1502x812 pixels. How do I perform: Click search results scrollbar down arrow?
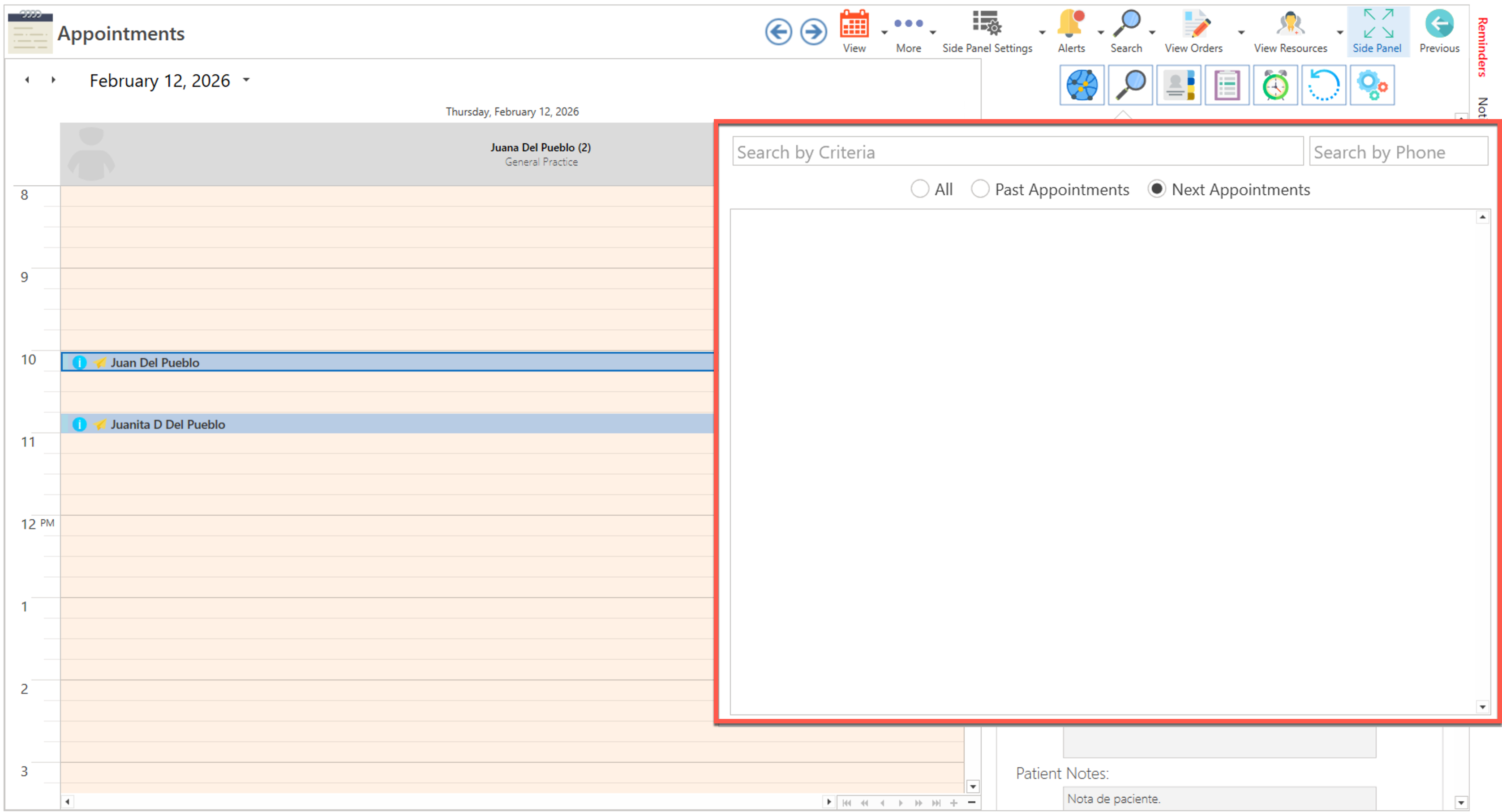coord(1482,707)
